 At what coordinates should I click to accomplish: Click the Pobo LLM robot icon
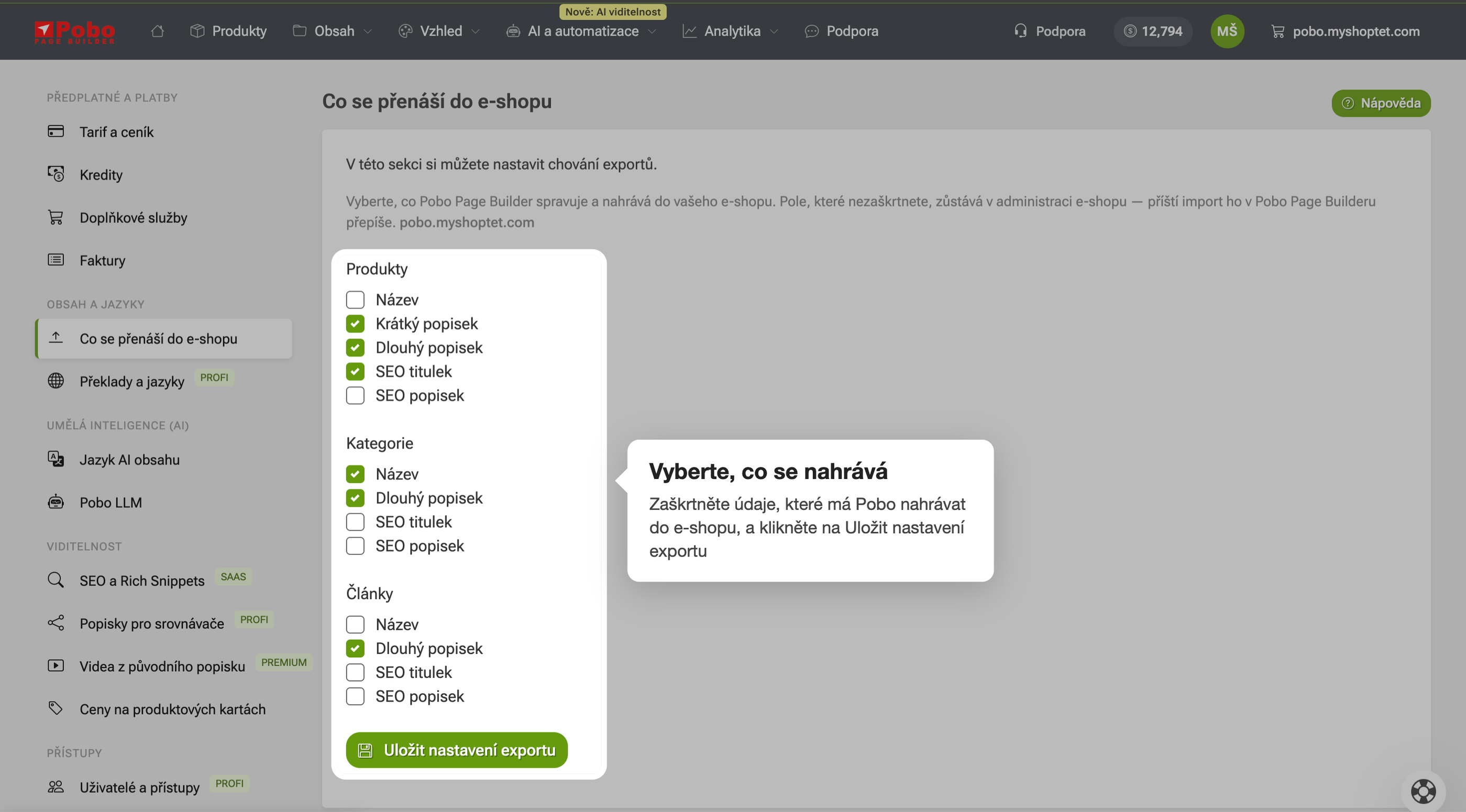click(56, 502)
